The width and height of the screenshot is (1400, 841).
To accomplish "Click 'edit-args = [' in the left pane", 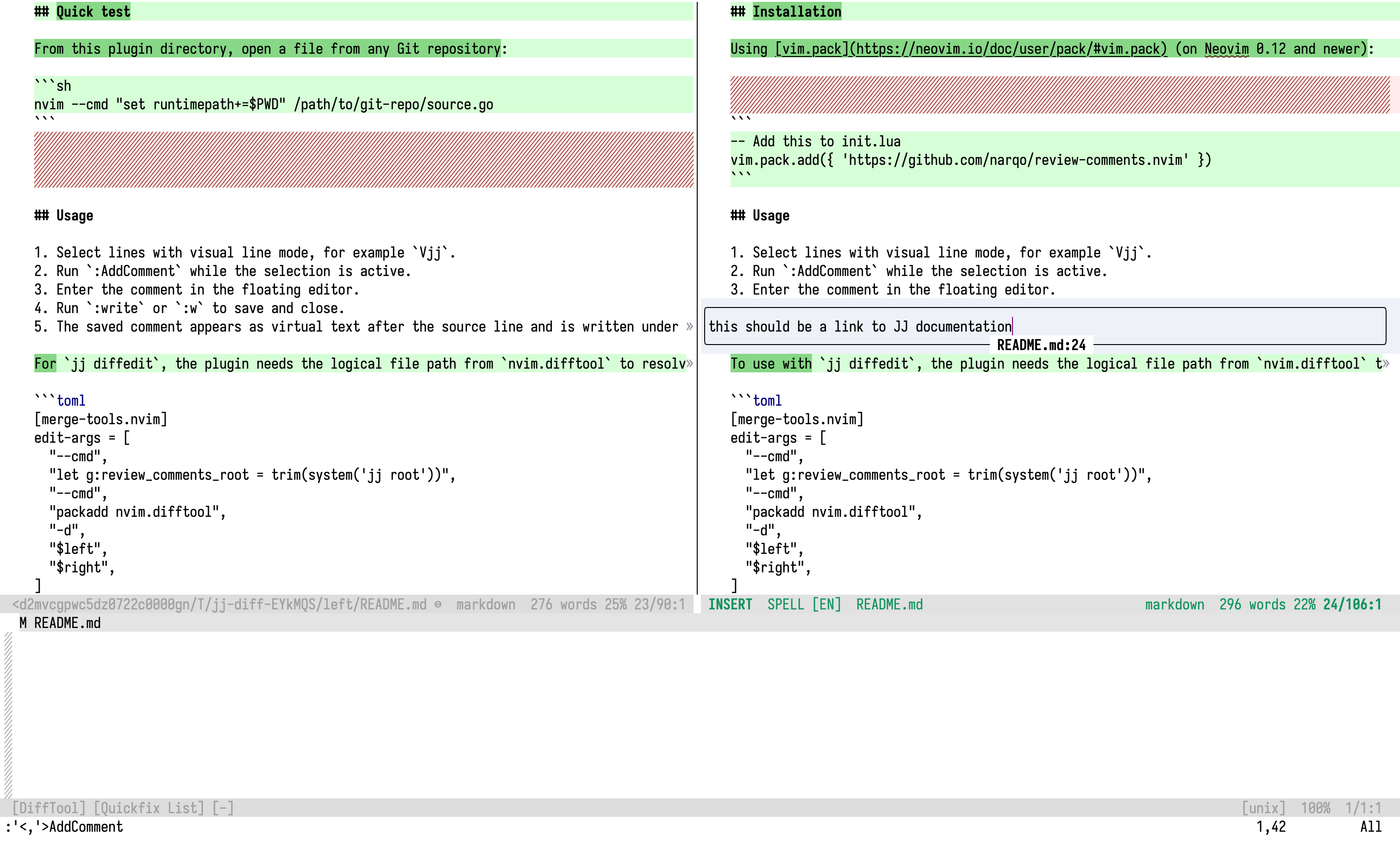I will 82,438.
